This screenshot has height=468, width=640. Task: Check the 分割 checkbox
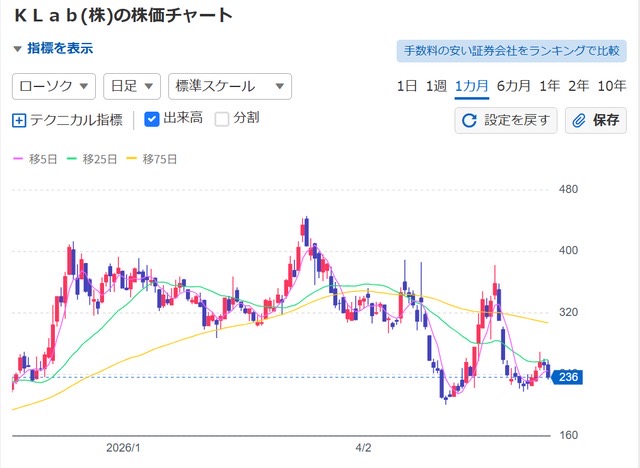pyautogui.click(x=222, y=119)
